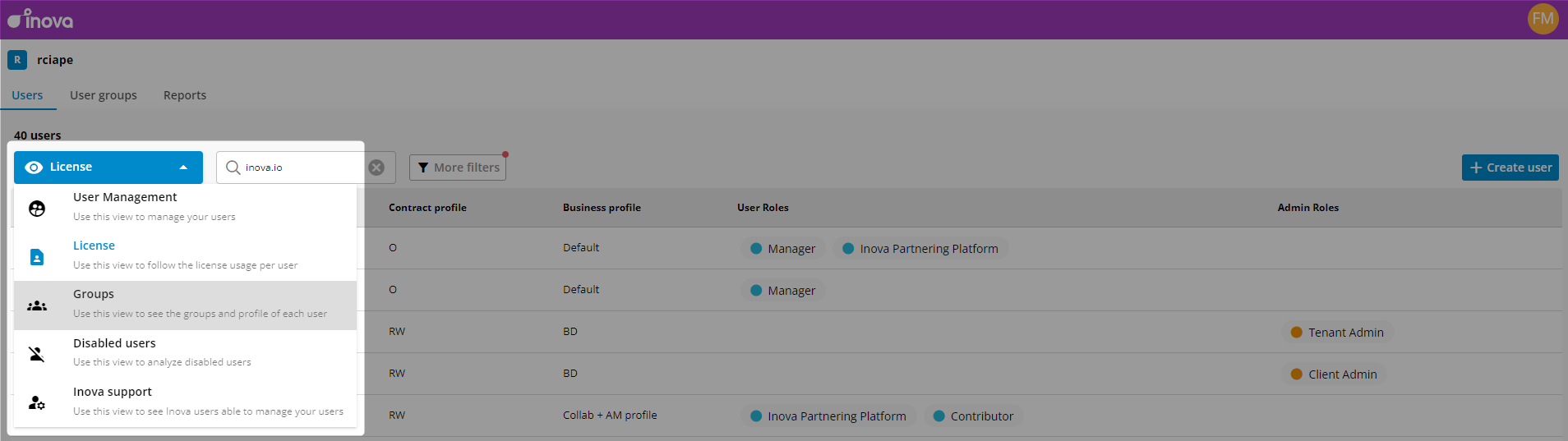Select the Groups view option
Screen dimensions: 1568x441
186,305
